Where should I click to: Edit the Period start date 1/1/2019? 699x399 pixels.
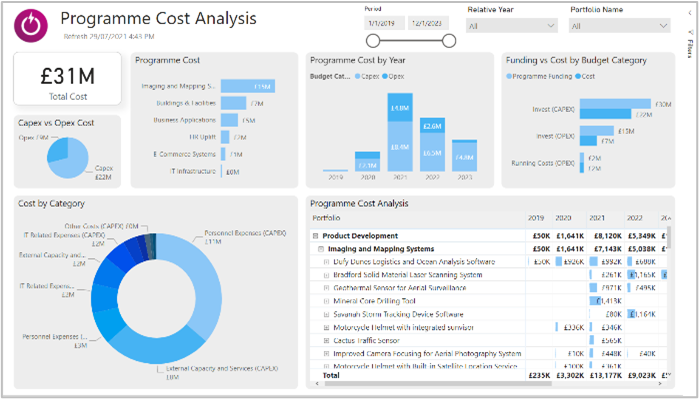[x=384, y=23]
